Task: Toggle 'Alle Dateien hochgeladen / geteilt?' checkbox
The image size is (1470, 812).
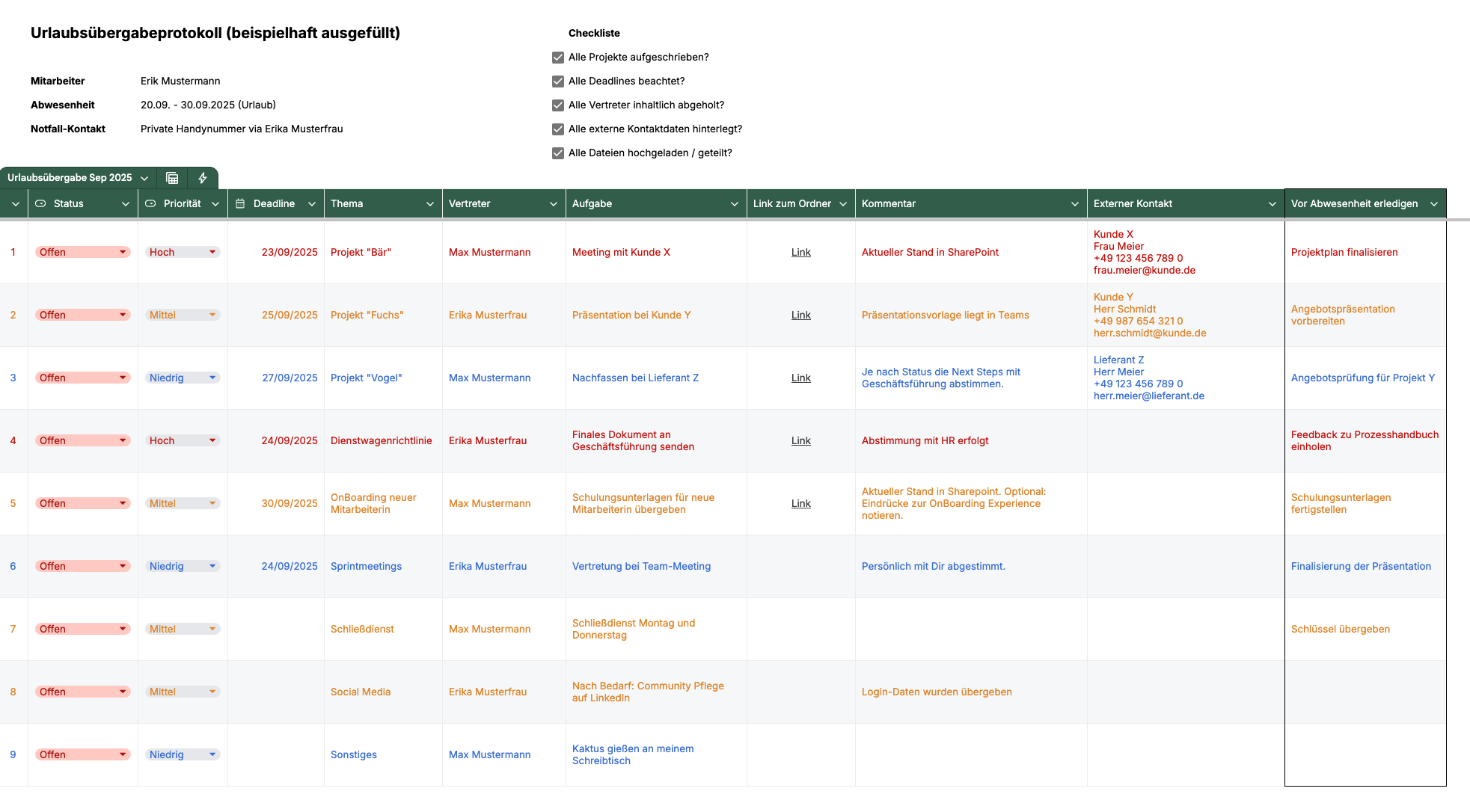Action: click(558, 153)
